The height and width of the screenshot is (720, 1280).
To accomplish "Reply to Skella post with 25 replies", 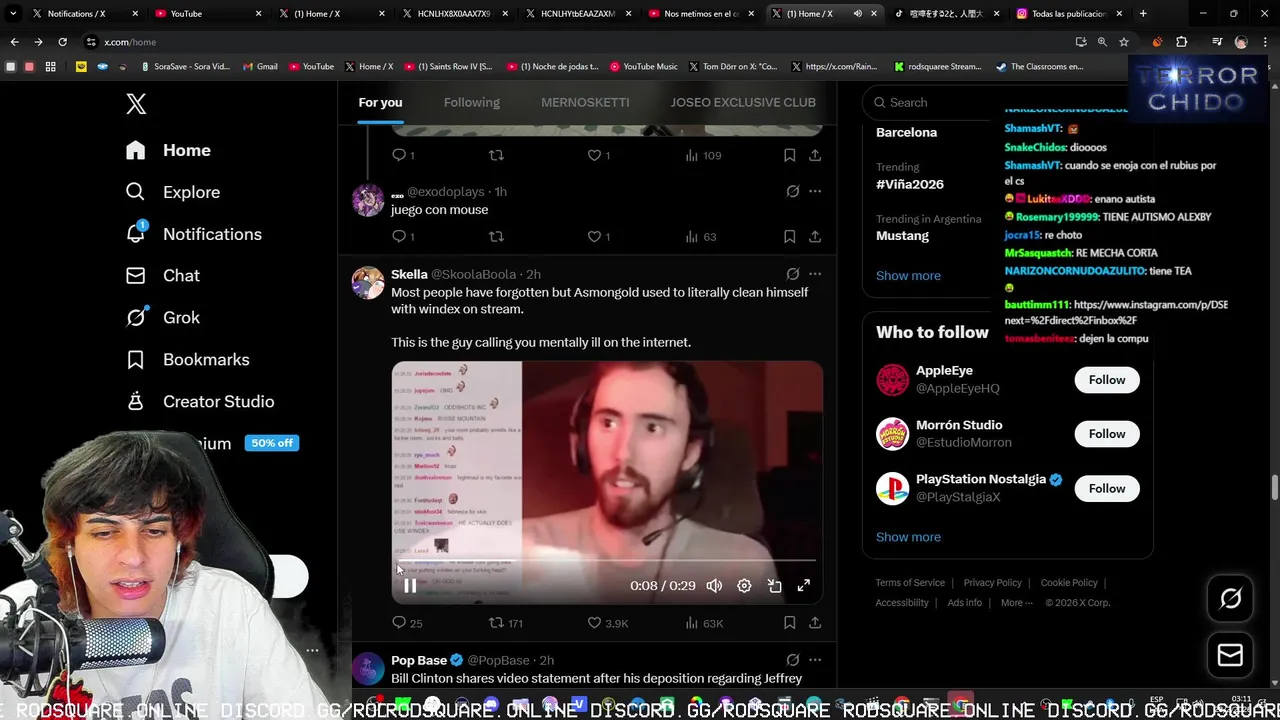I will click(x=406, y=623).
